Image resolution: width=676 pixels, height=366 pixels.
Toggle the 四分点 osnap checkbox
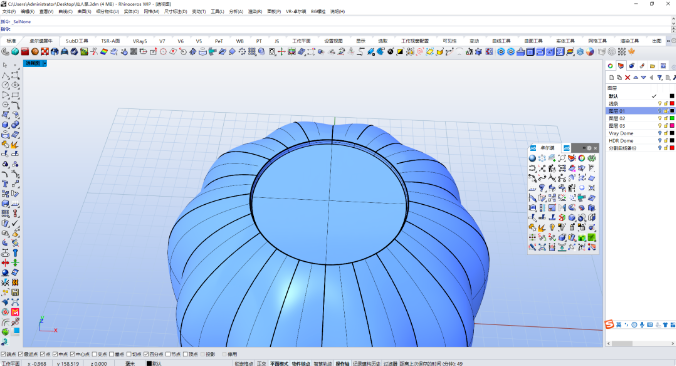tap(146, 354)
